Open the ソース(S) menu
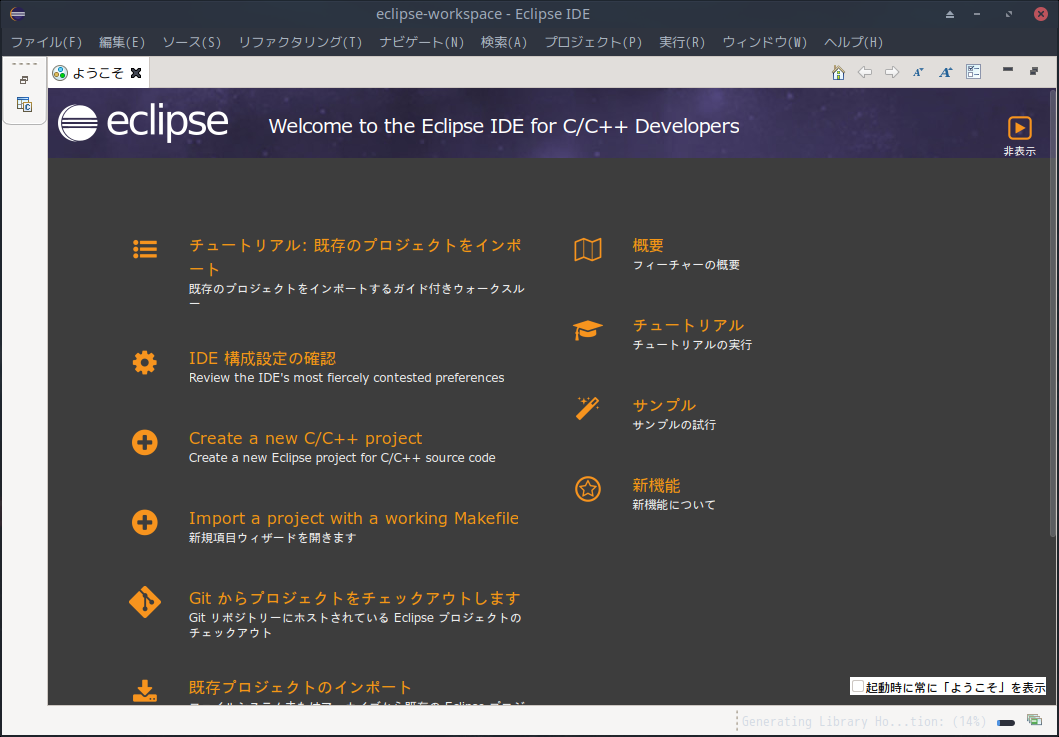The height and width of the screenshot is (737, 1059). tap(191, 42)
